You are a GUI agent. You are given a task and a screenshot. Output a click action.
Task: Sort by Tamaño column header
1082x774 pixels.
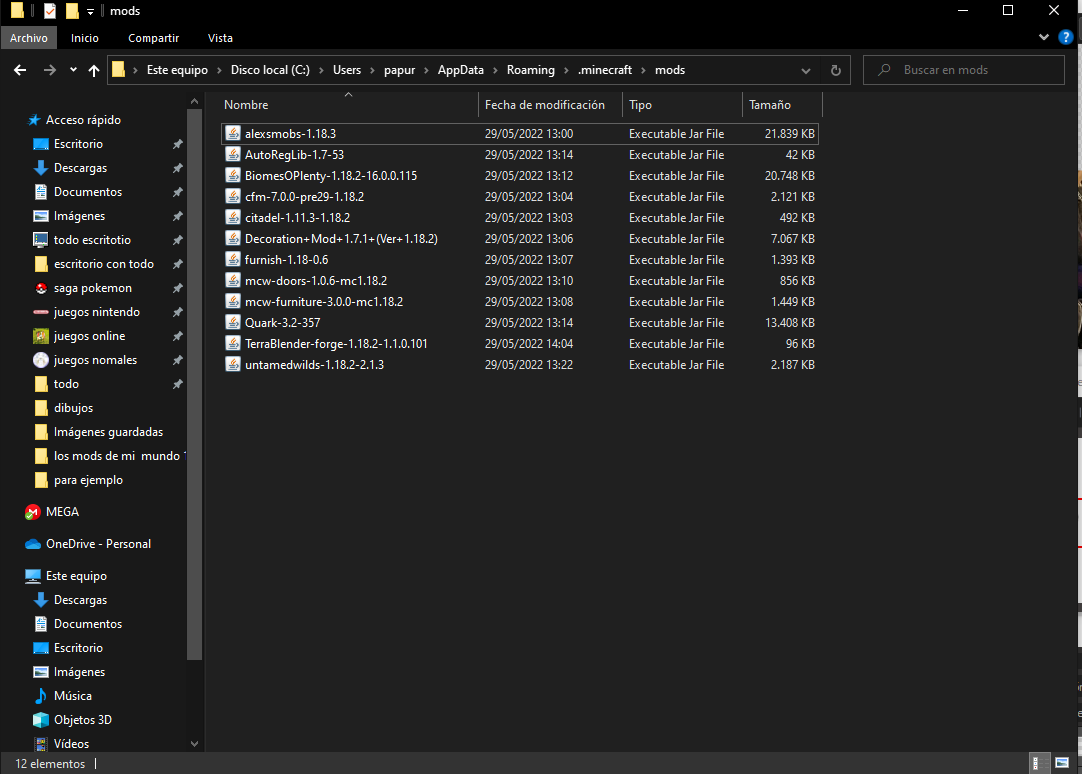coord(782,105)
